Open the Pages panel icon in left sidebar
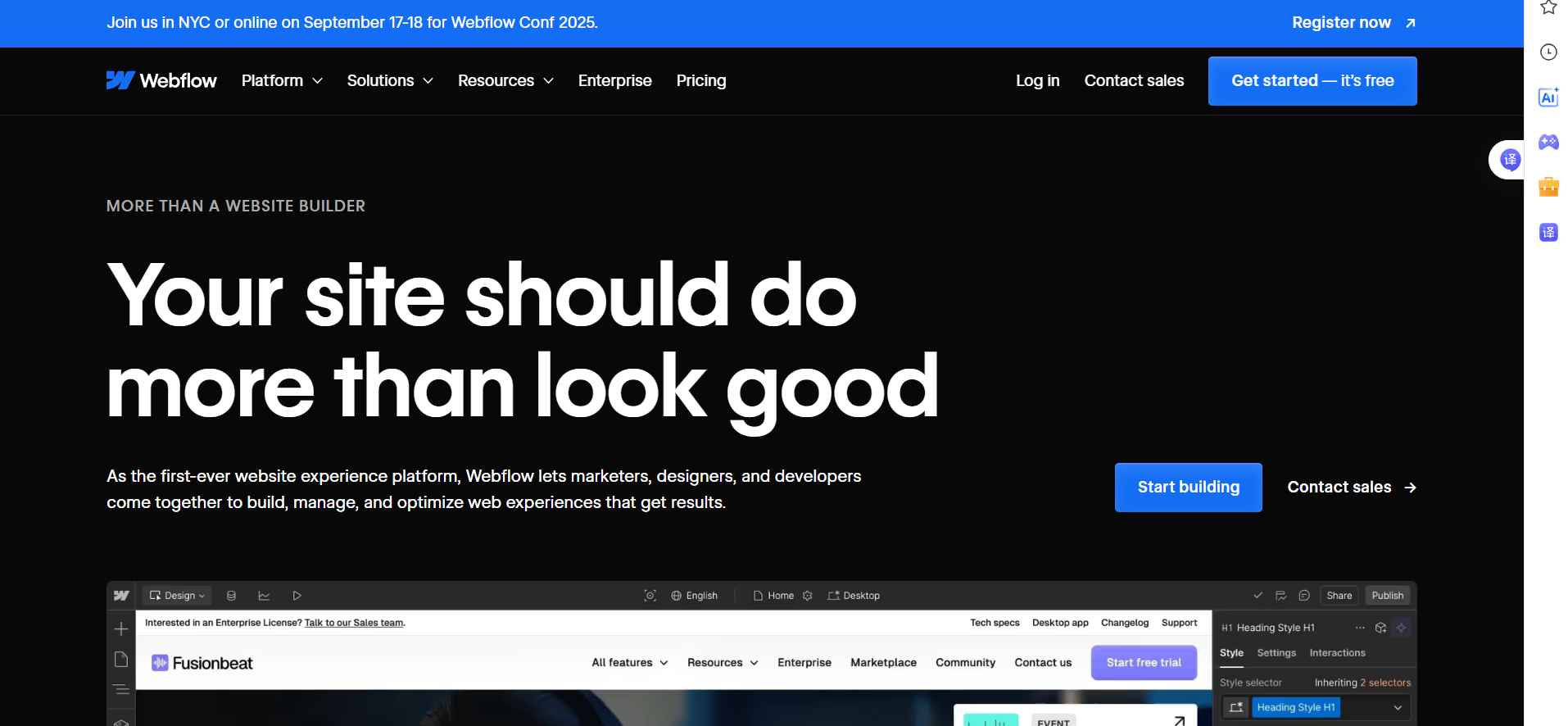Viewport: 1568px width, 726px height. 121,660
